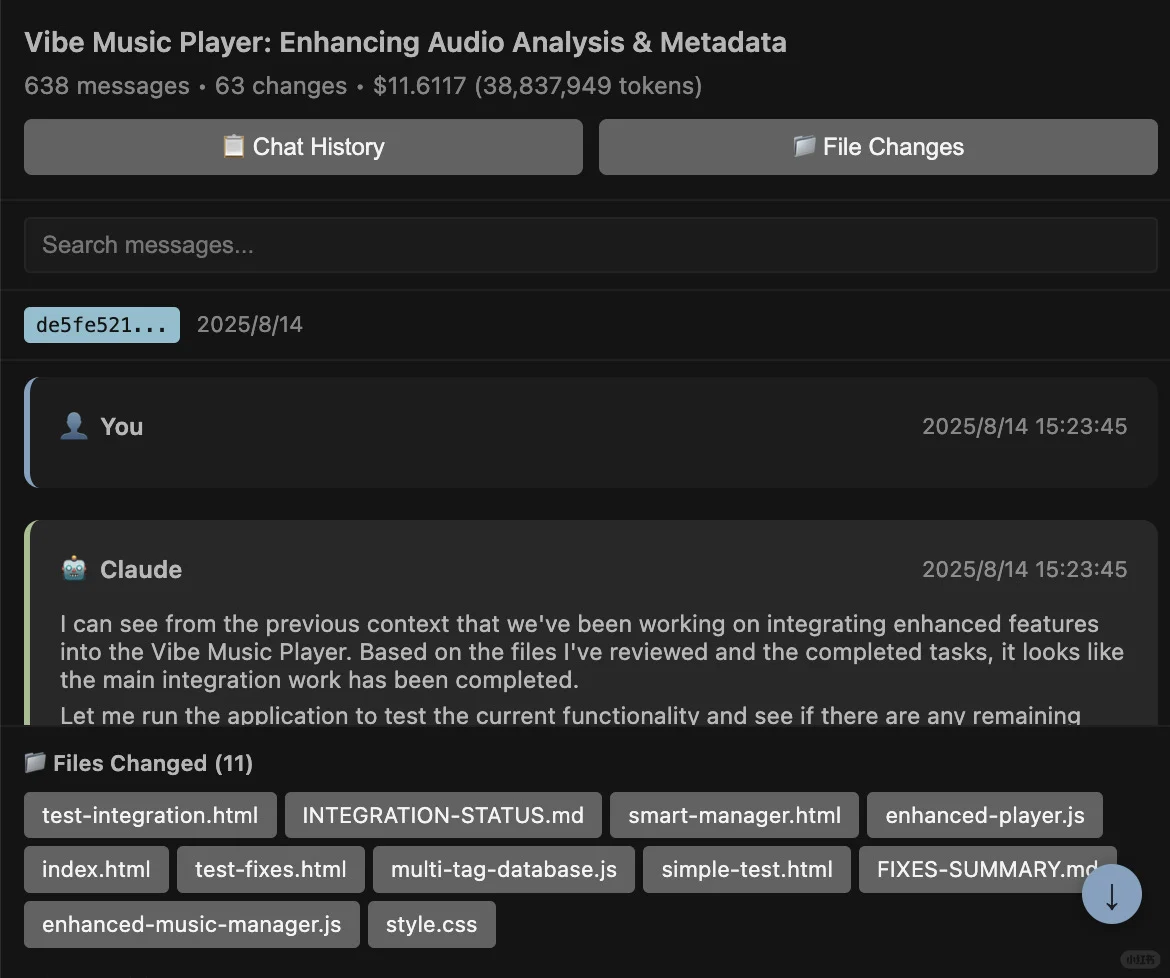Click the user avatar icon beside You
Viewport: 1170px width, 978px height.
[x=74, y=426]
